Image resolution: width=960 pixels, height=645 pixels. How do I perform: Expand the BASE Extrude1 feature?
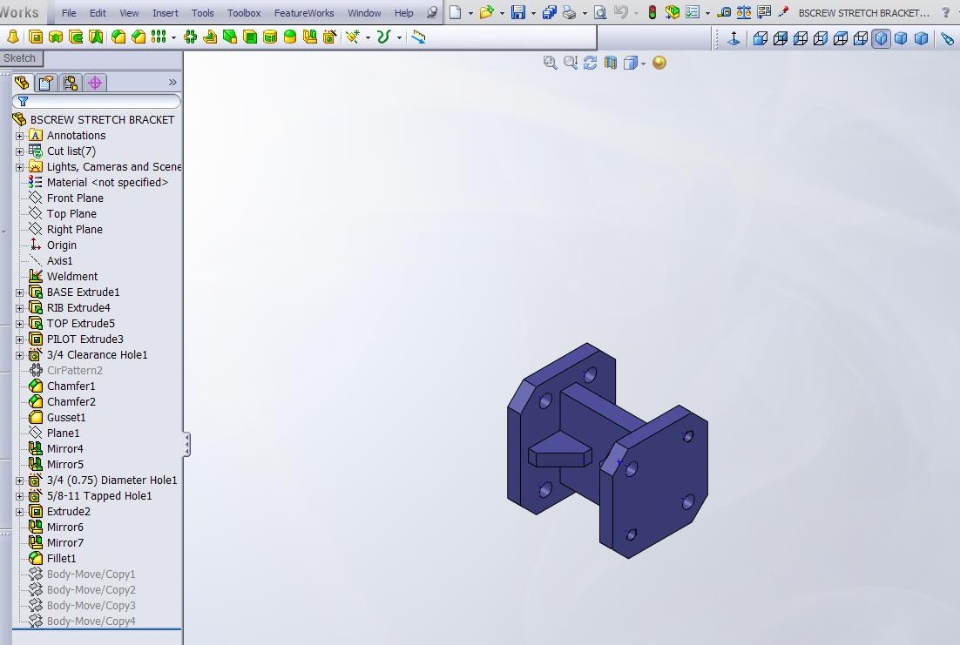[20, 293]
